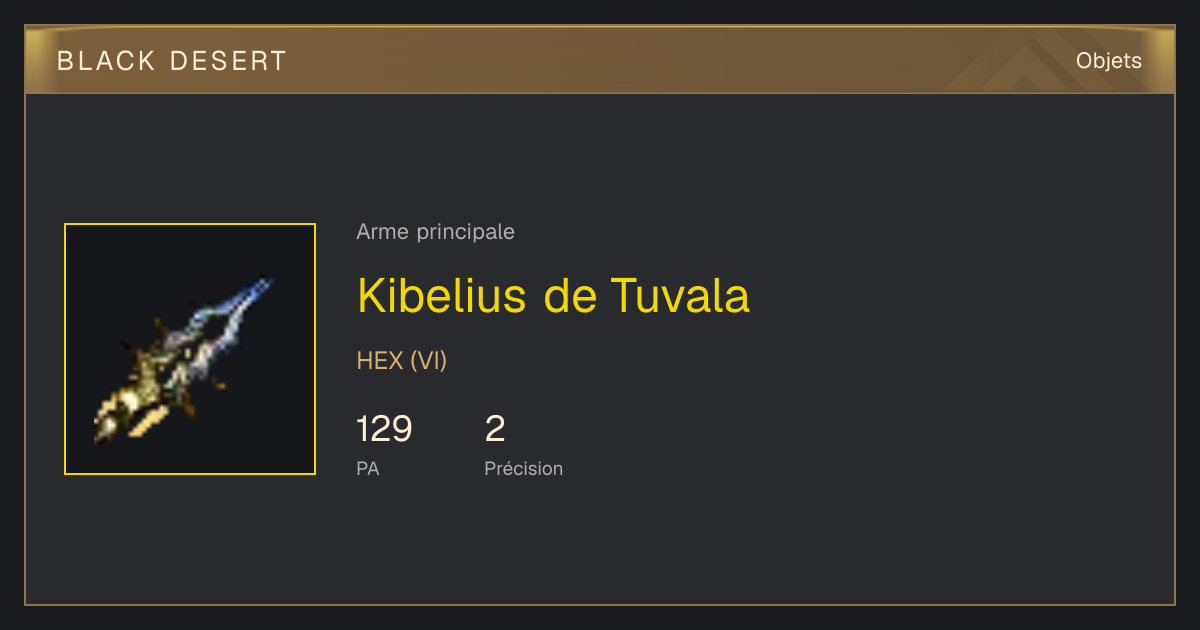Click the Précision stat label
1200x630 pixels.
click(524, 468)
